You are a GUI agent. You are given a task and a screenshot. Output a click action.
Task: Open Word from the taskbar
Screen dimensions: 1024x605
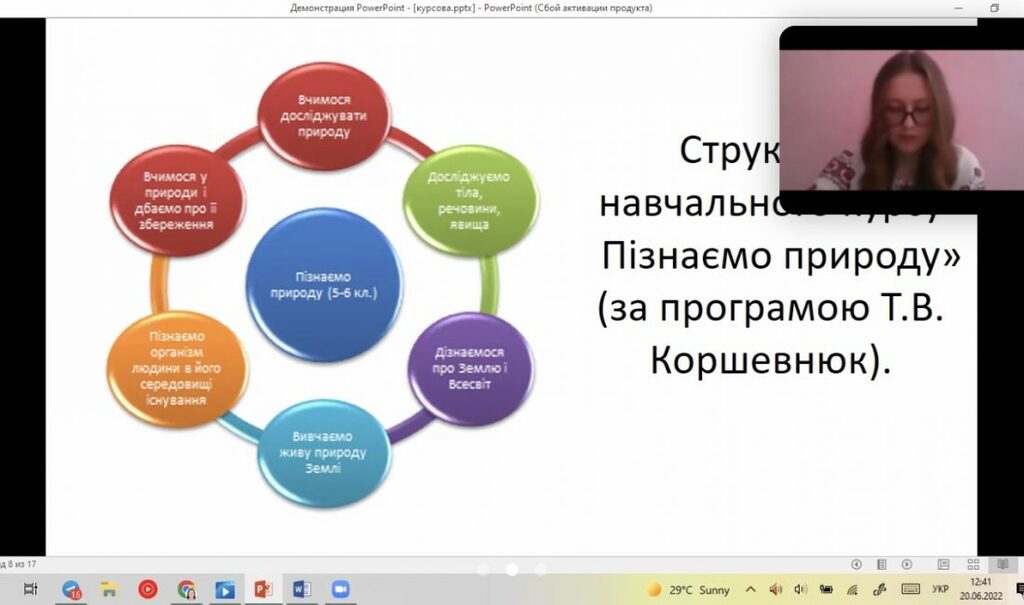301,589
